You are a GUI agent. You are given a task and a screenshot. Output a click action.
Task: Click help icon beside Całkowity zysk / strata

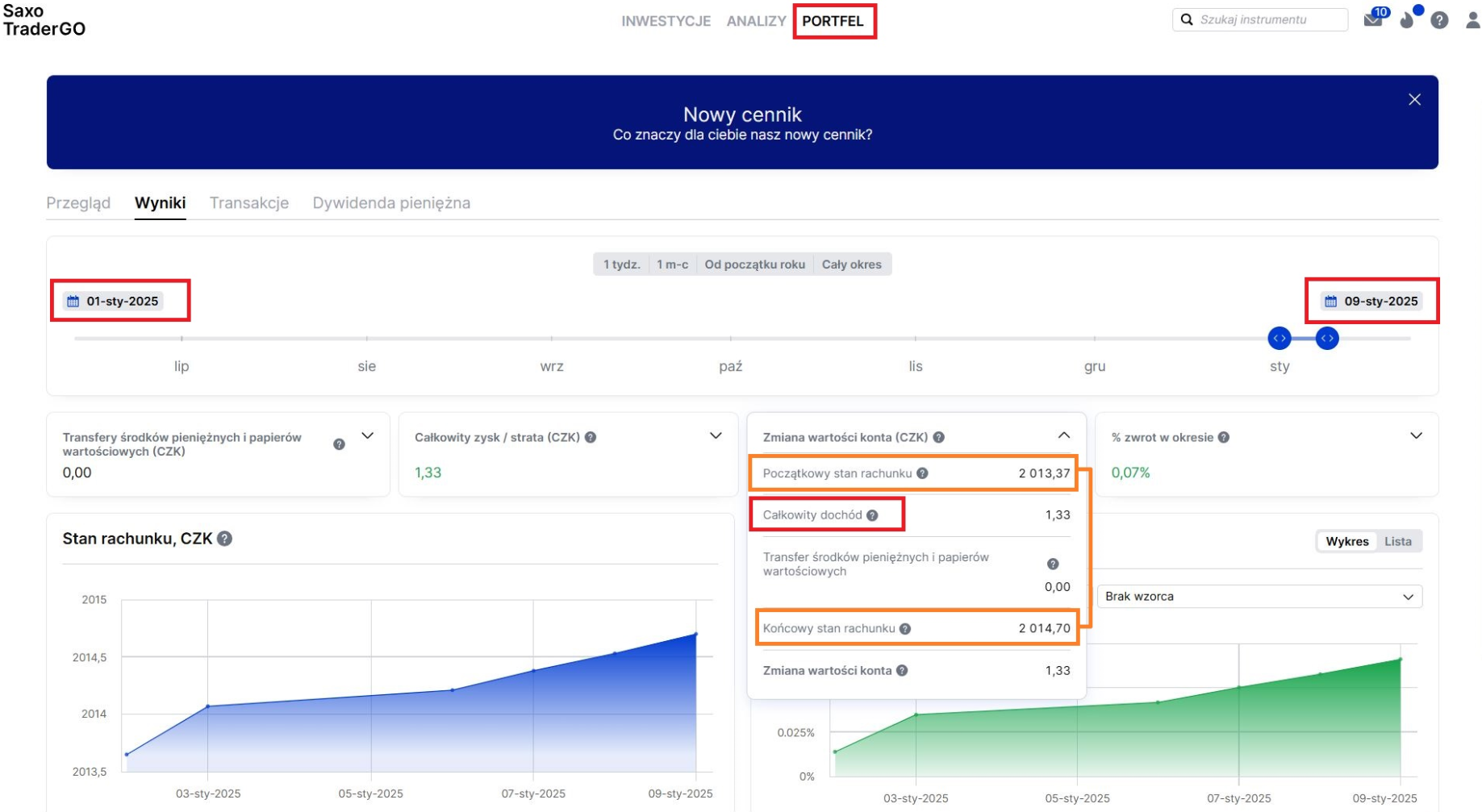tap(591, 437)
